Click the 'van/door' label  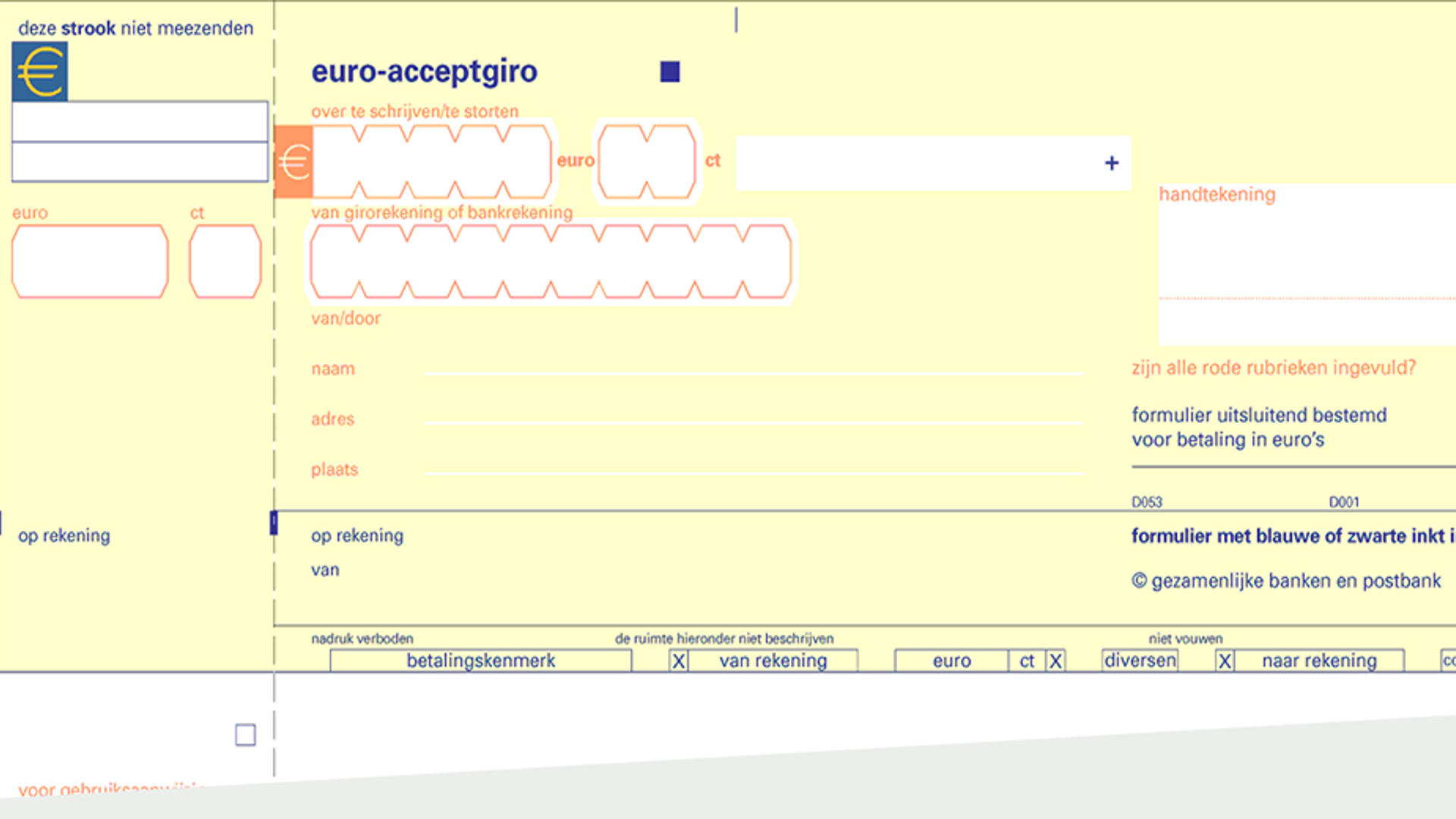click(x=346, y=318)
